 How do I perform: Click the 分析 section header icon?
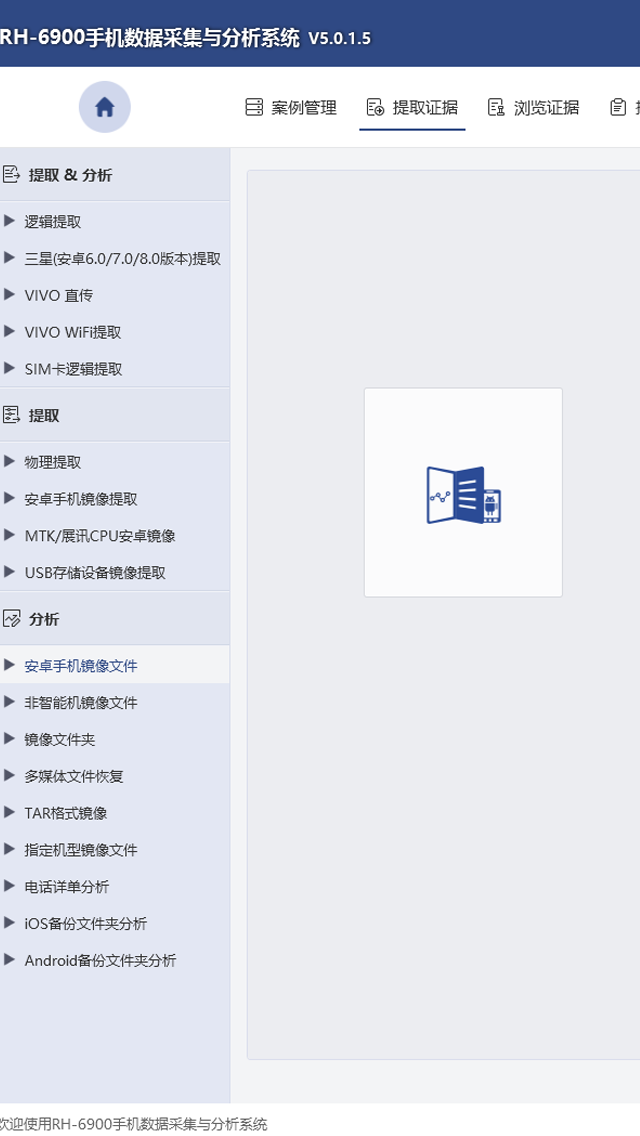point(11,619)
